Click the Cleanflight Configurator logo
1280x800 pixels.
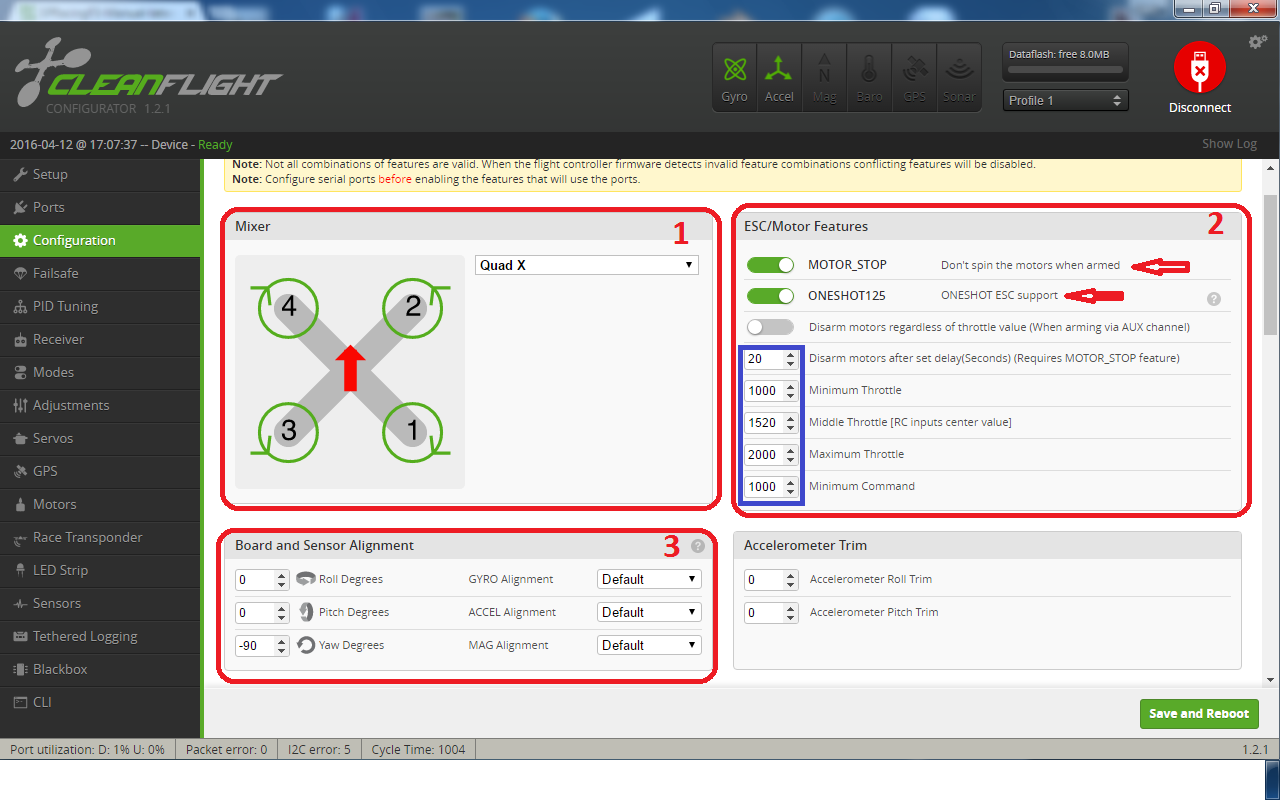(x=148, y=78)
